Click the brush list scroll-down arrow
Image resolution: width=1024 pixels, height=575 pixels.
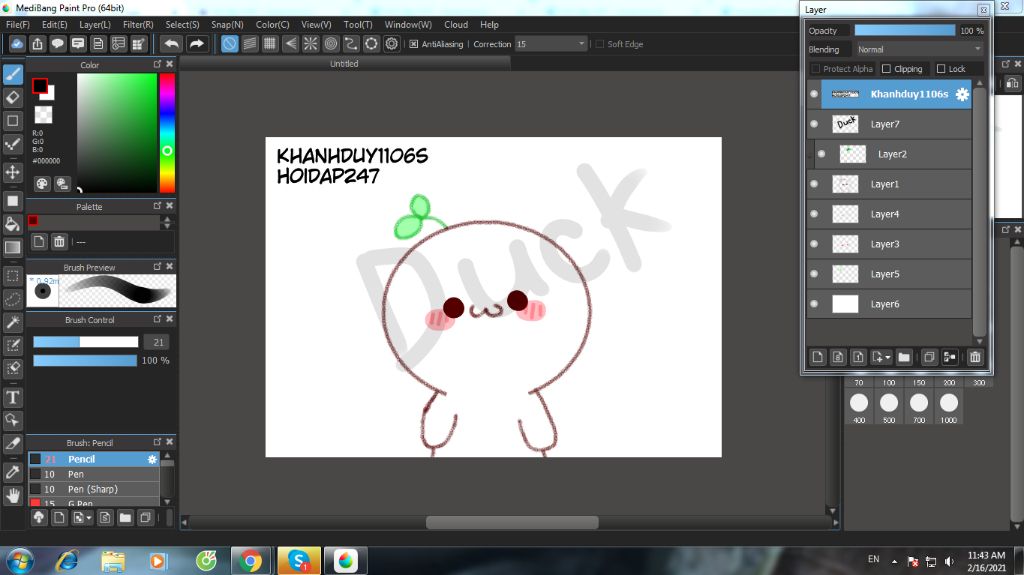coord(167,502)
